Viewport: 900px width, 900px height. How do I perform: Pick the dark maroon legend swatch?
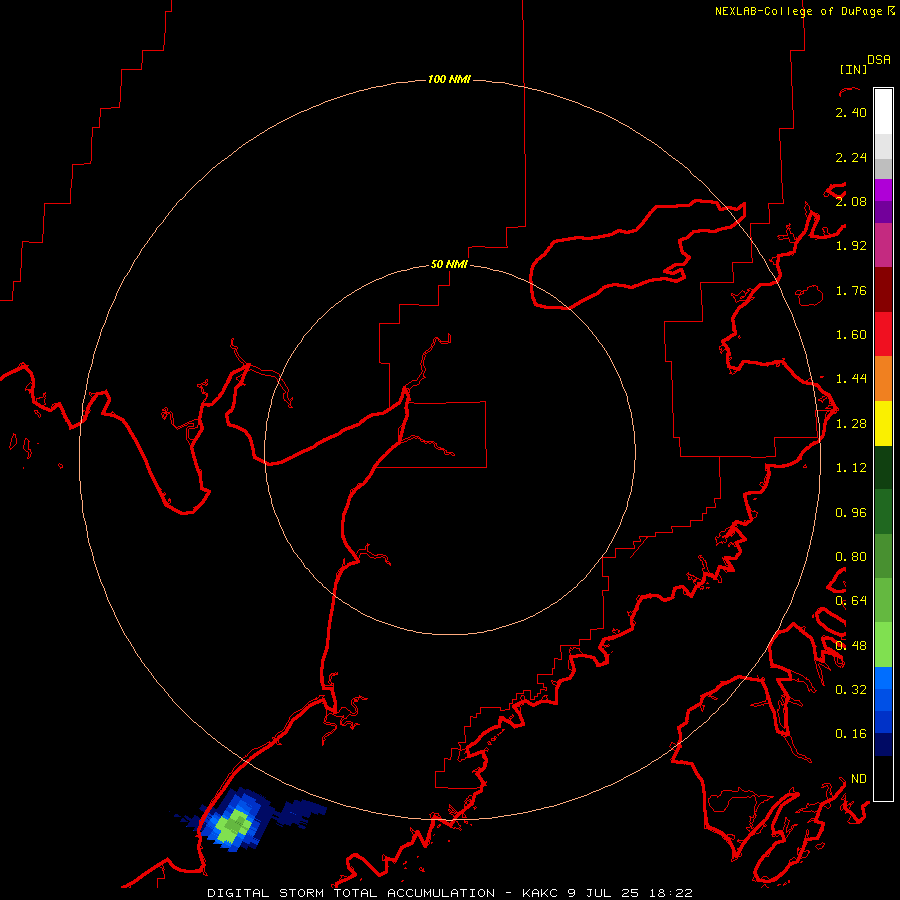pyautogui.click(x=883, y=290)
